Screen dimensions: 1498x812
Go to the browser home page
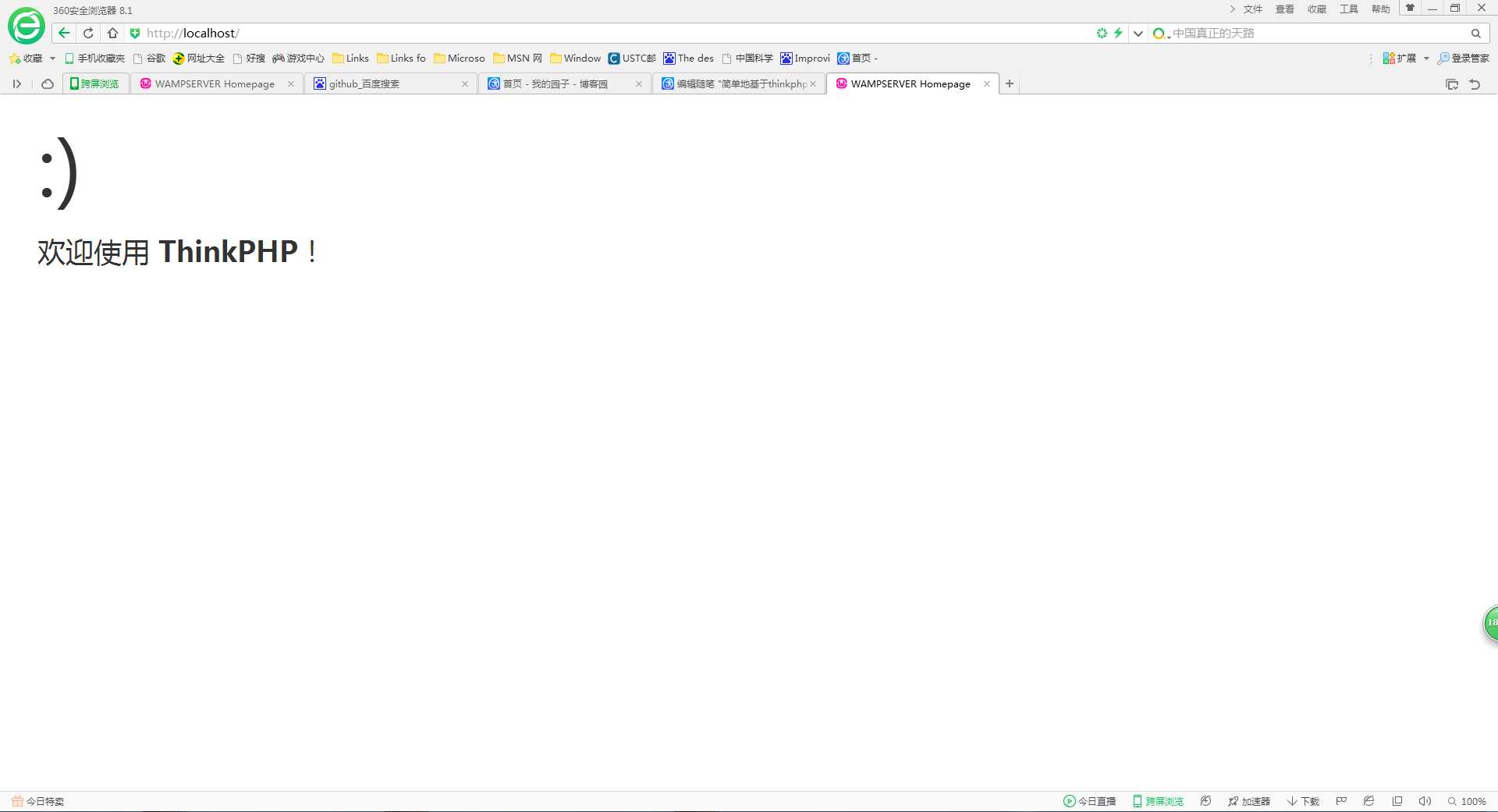[x=112, y=33]
